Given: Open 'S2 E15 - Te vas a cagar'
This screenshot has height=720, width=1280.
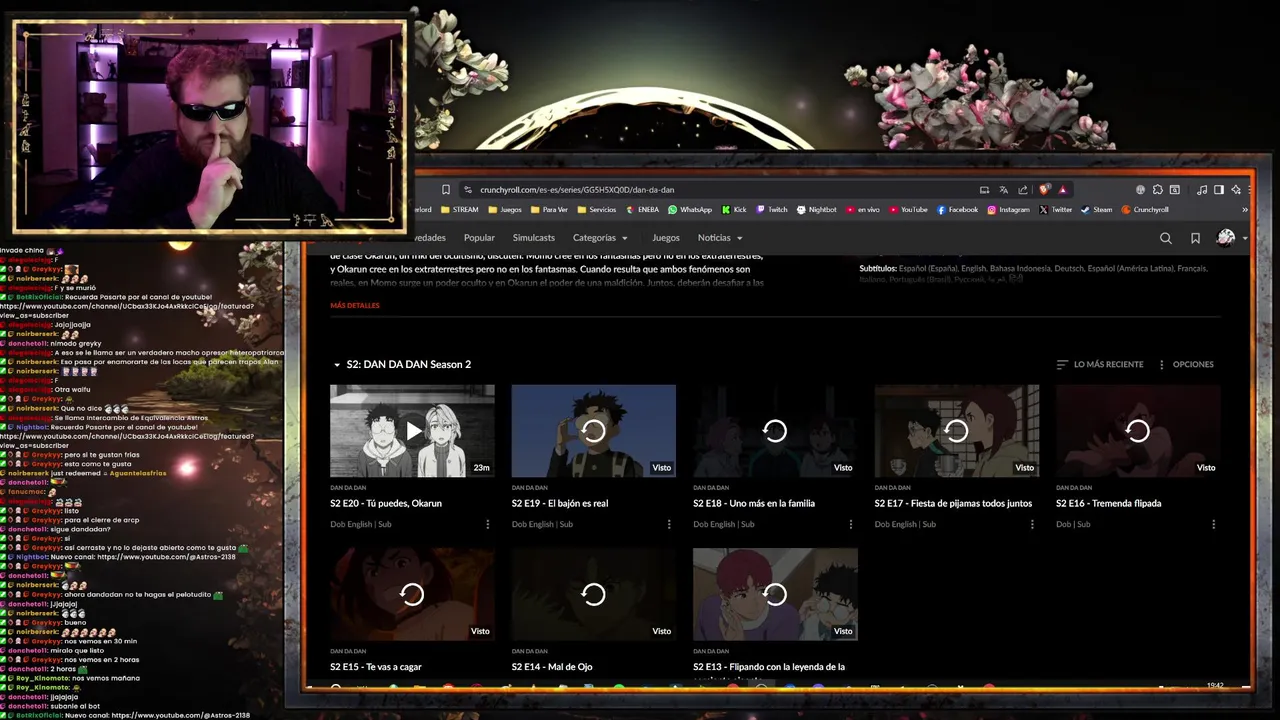Looking at the screenshot, I should click(x=376, y=667).
